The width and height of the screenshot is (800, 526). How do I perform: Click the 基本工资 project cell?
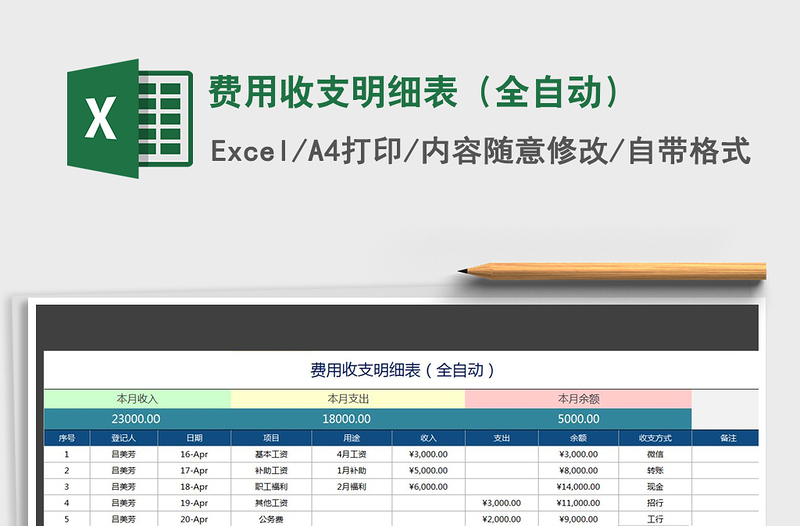point(271,454)
